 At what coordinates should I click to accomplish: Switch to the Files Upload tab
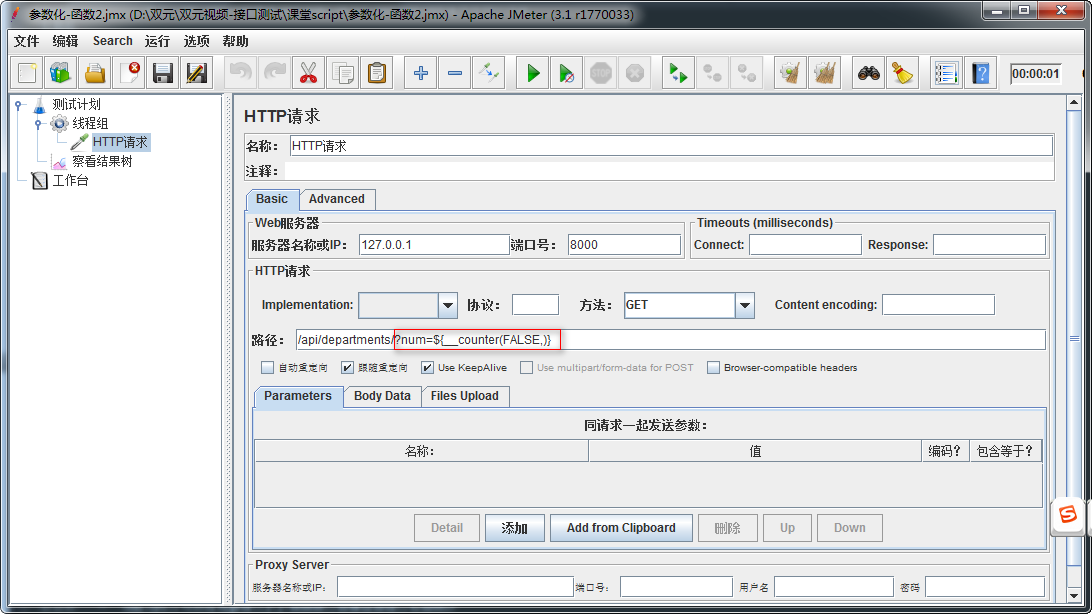465,396
